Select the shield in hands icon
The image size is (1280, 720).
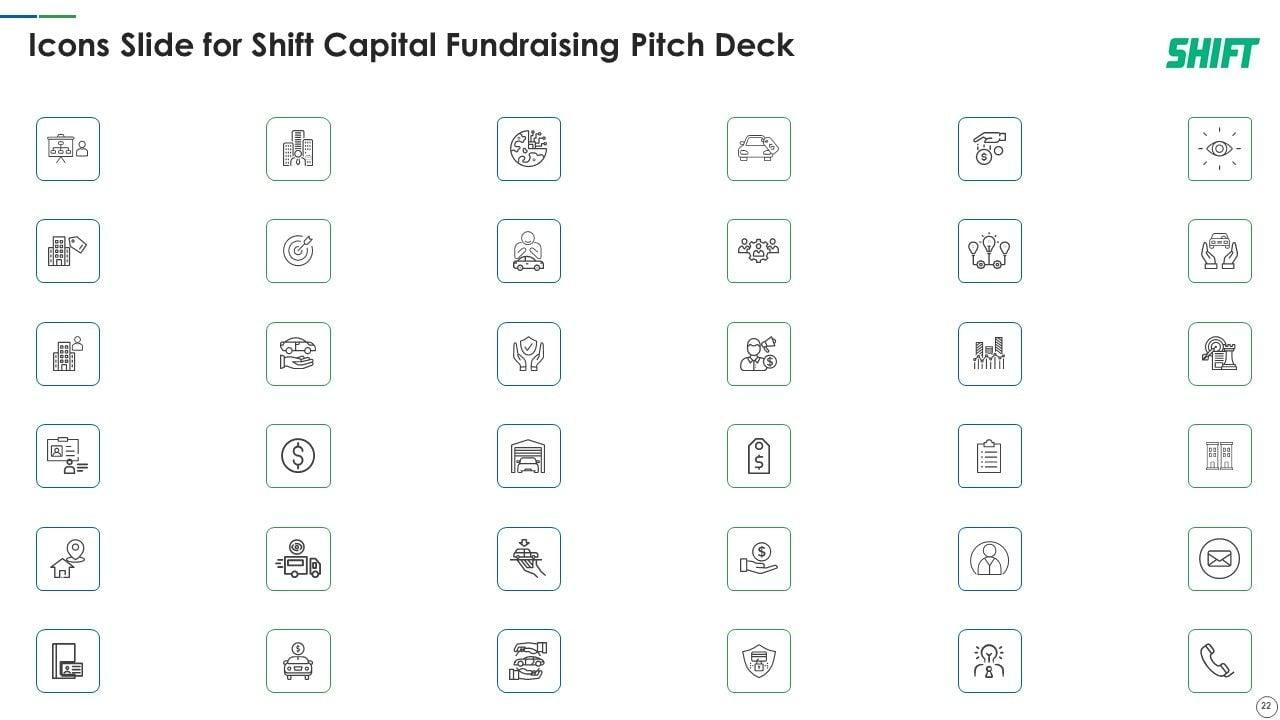(x=528, y=354)
